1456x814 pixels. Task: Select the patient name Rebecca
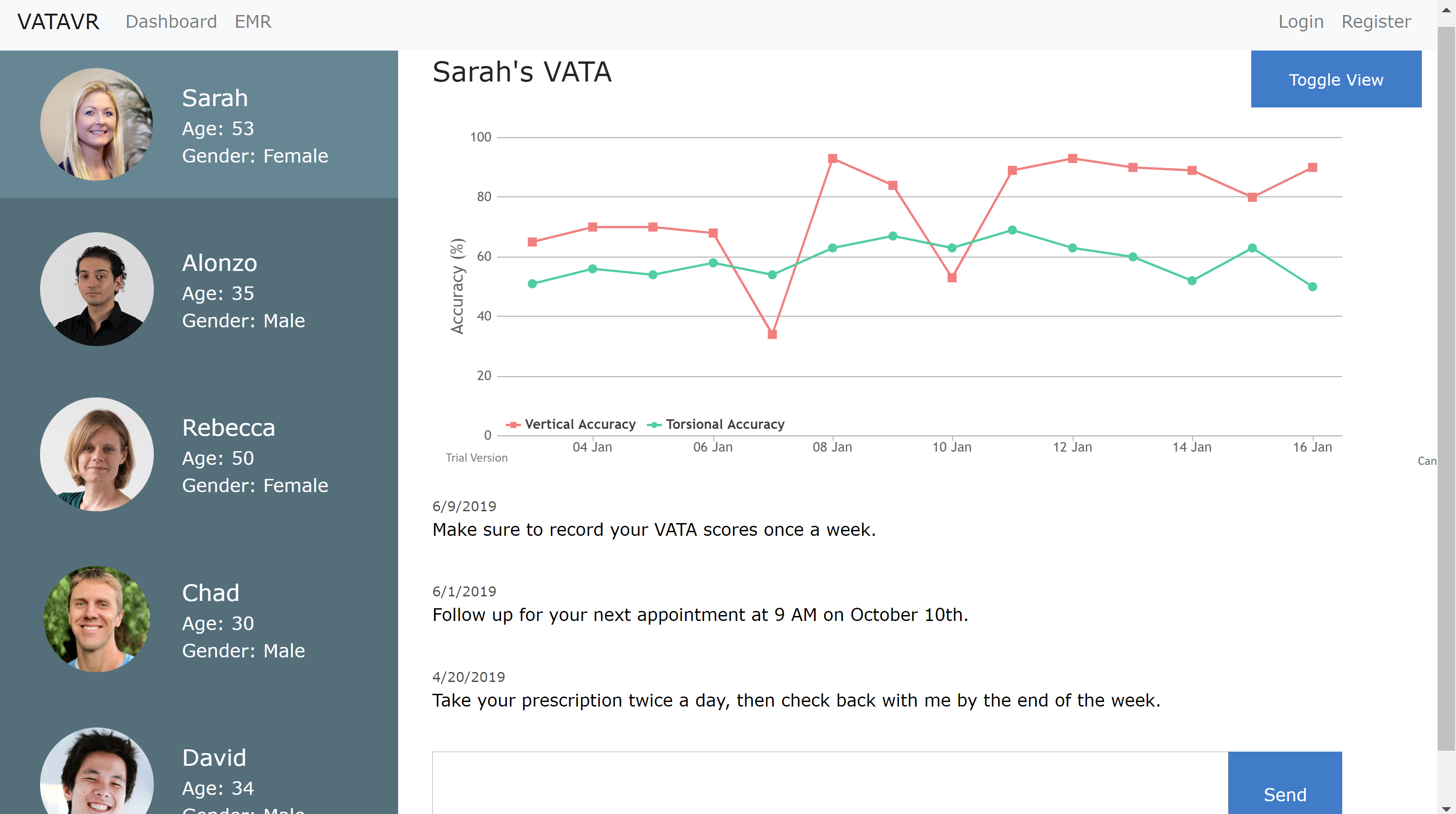click(x=228, y=427)
